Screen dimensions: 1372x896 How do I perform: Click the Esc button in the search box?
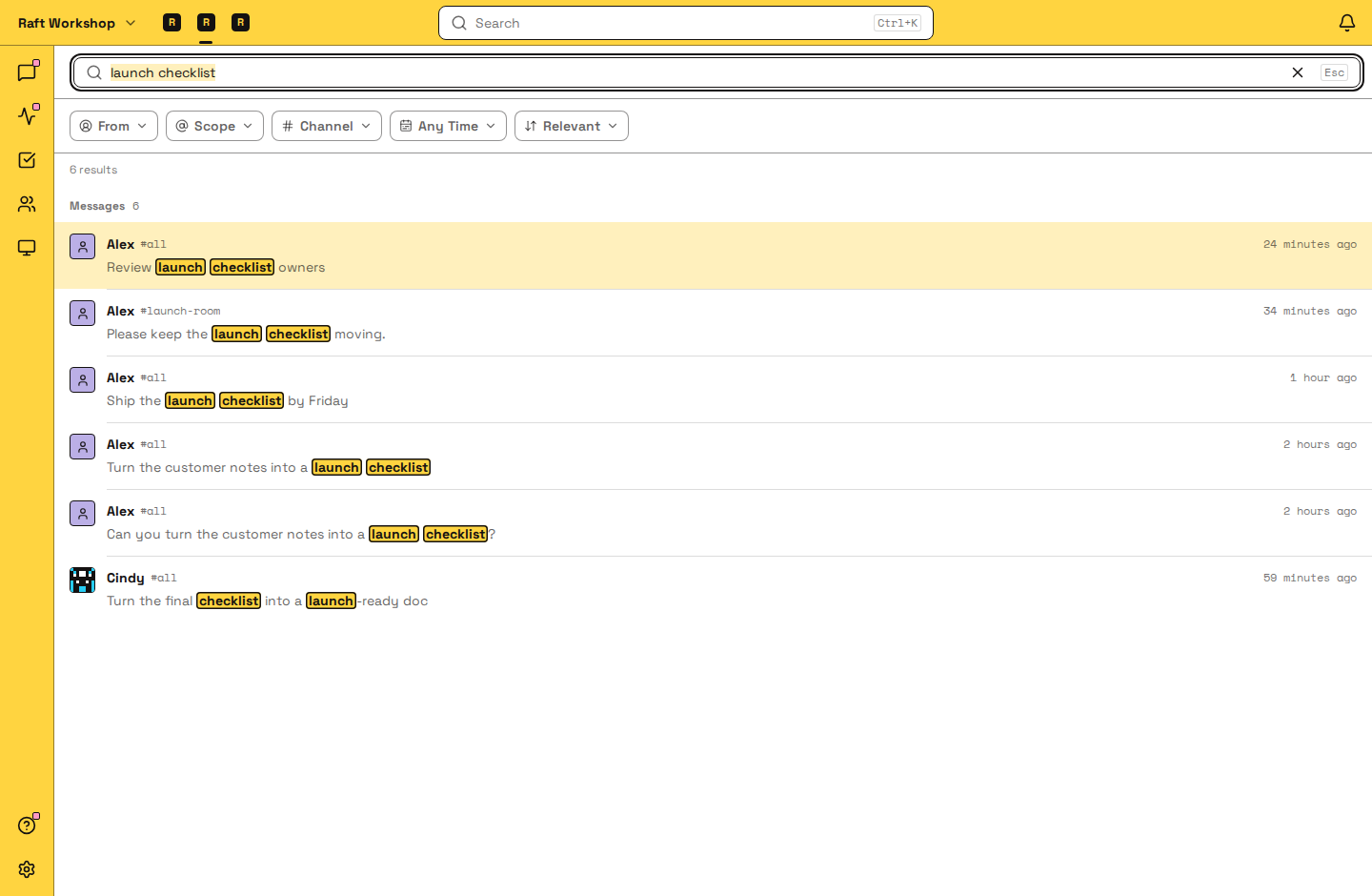click(x=1334, y=72)
